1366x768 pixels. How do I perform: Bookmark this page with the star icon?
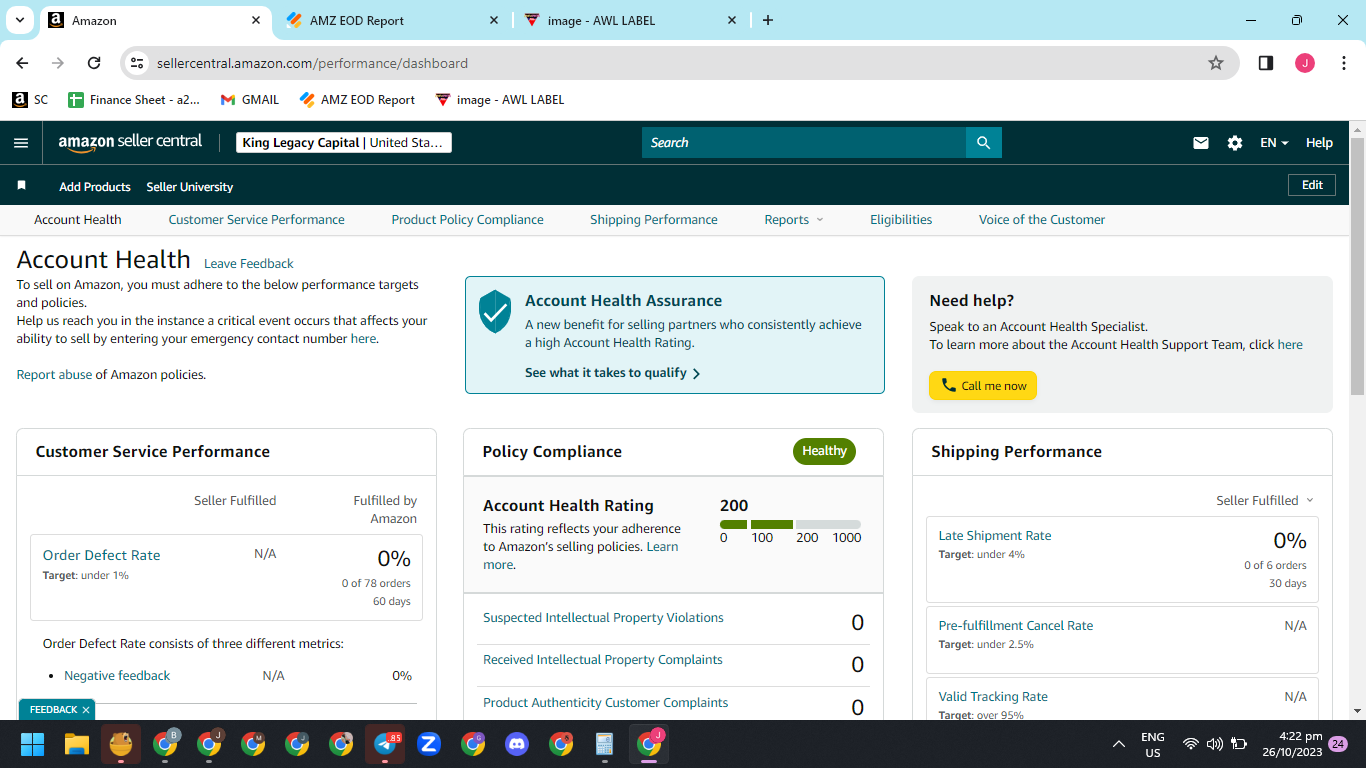pyautogui.click(x=1216, y=63)
